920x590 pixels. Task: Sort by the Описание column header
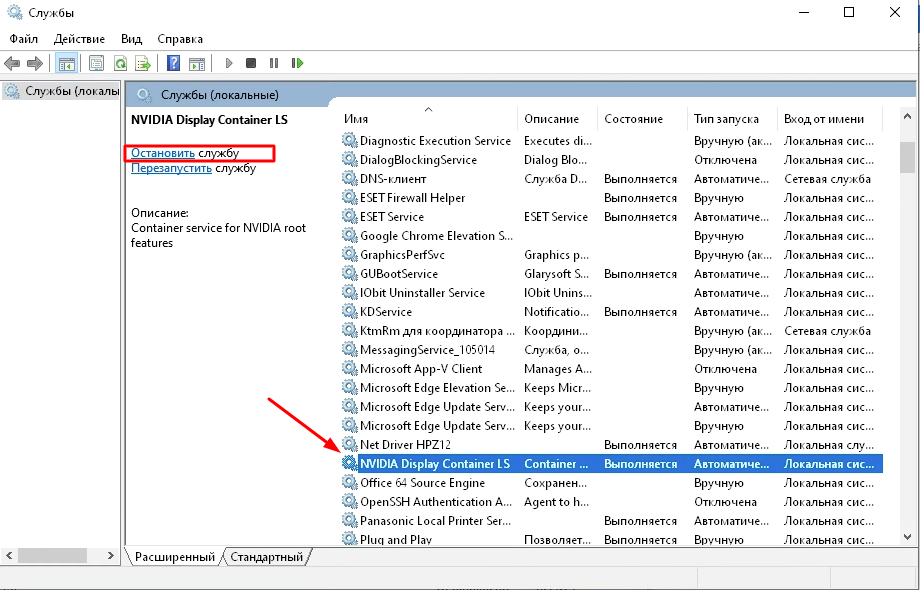pyautogui.click(x=557, y=118)
